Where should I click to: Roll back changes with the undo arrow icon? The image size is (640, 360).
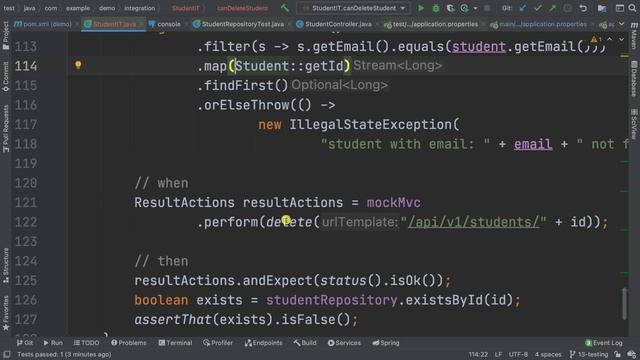click(583, 8)
